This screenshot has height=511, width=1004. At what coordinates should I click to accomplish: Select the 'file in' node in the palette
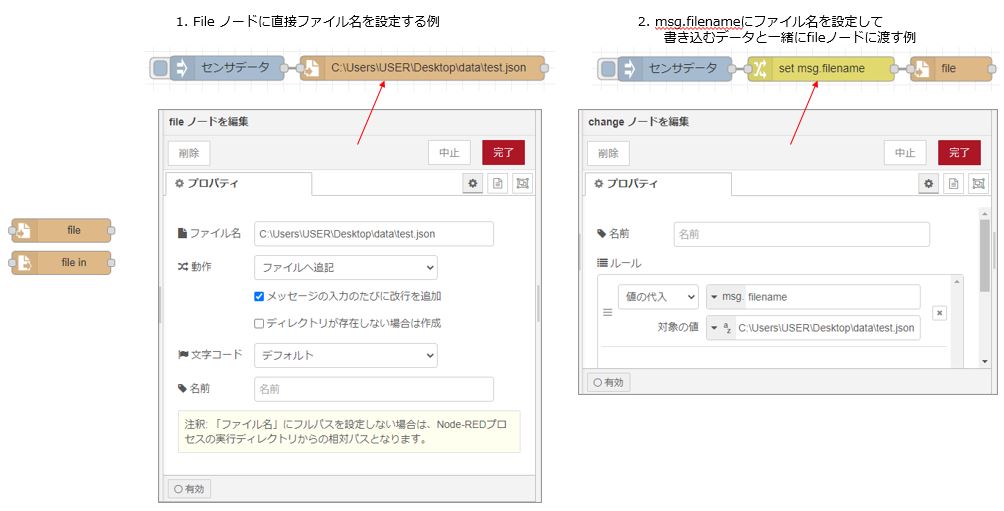[62, 263]
